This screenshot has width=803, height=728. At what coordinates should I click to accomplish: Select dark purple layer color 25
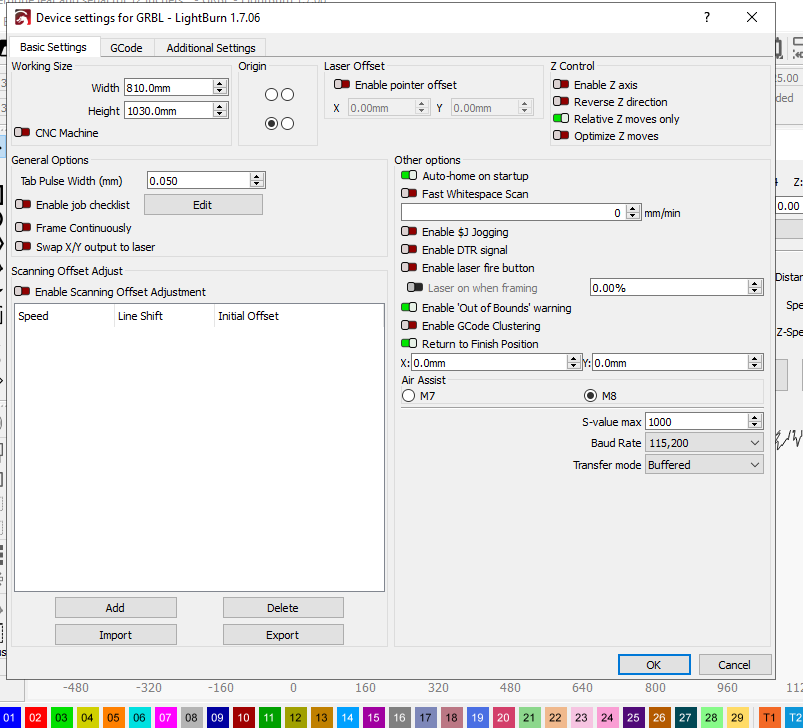[x=633, y=718]
